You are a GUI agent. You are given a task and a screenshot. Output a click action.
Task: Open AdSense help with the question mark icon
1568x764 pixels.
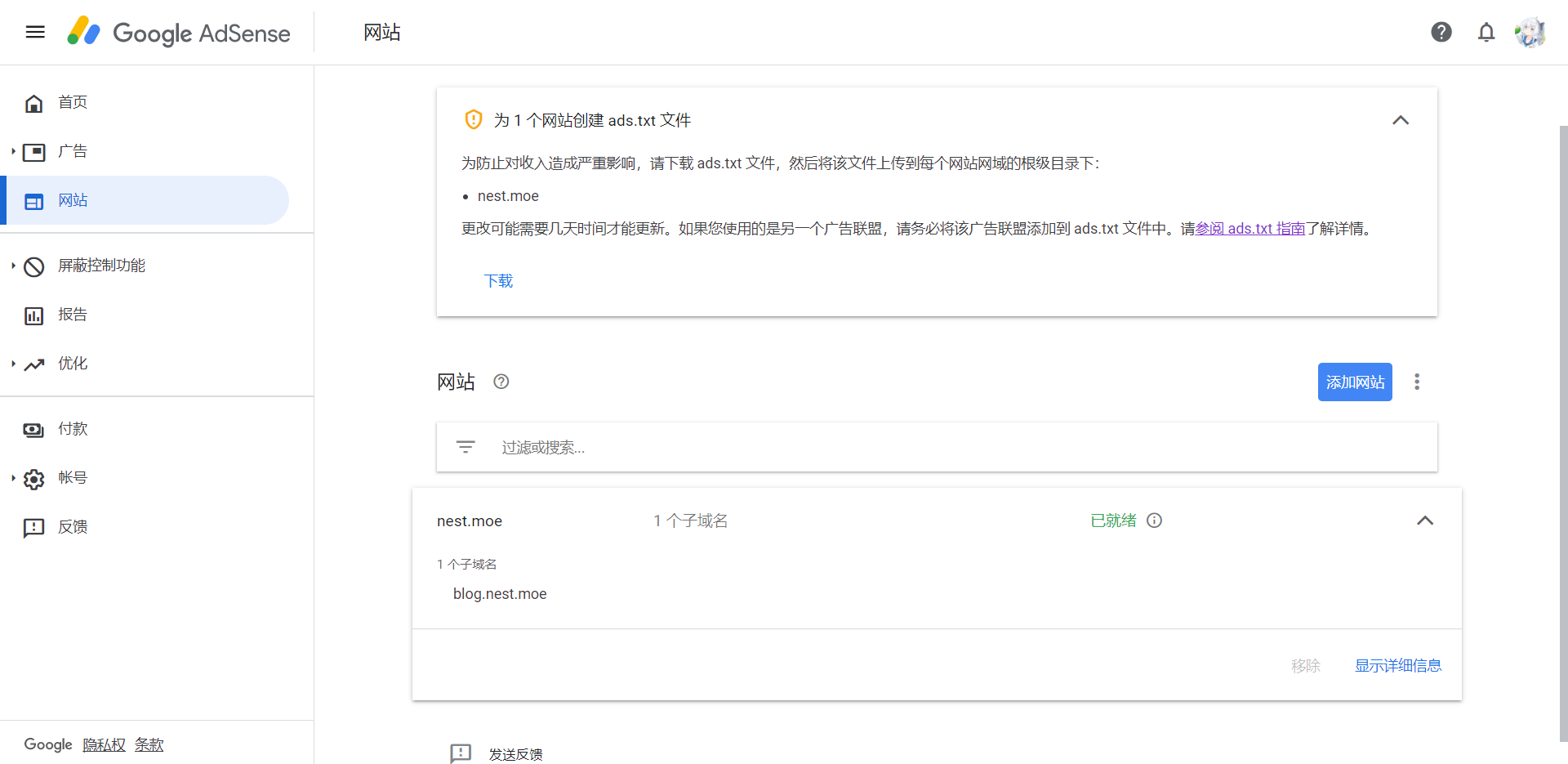[1441, 32]
